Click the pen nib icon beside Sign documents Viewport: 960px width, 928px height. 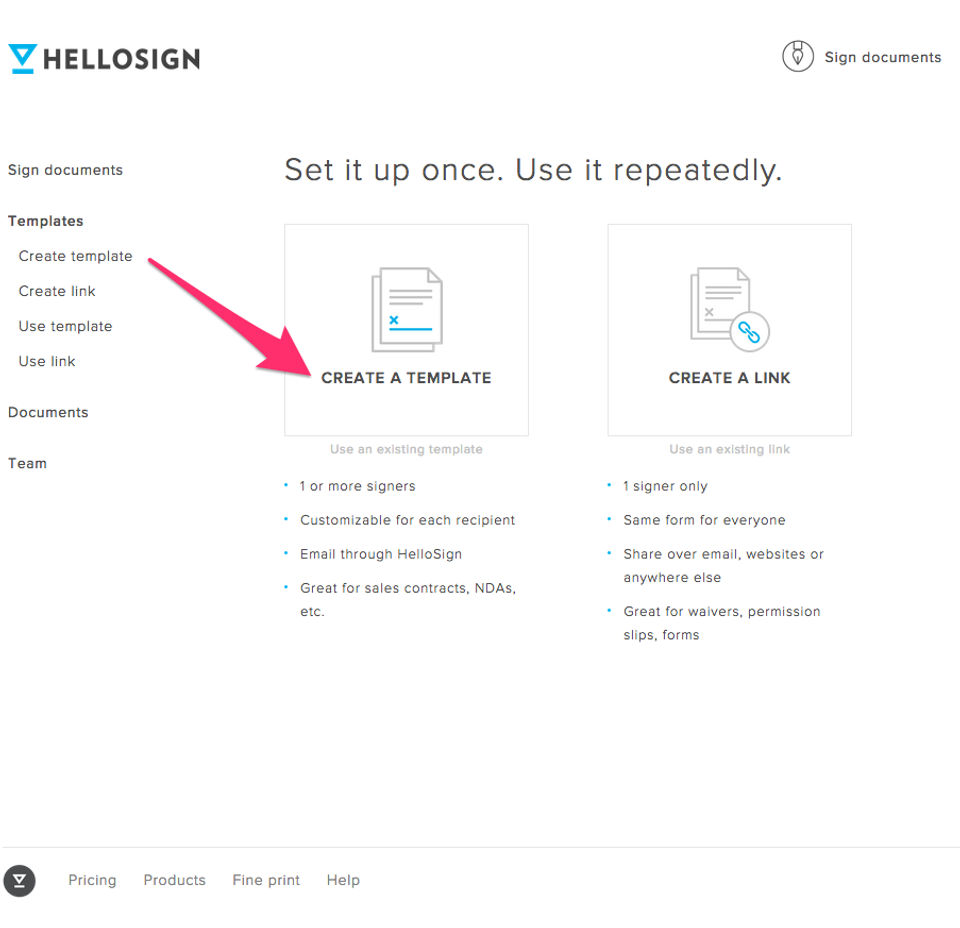797,57
